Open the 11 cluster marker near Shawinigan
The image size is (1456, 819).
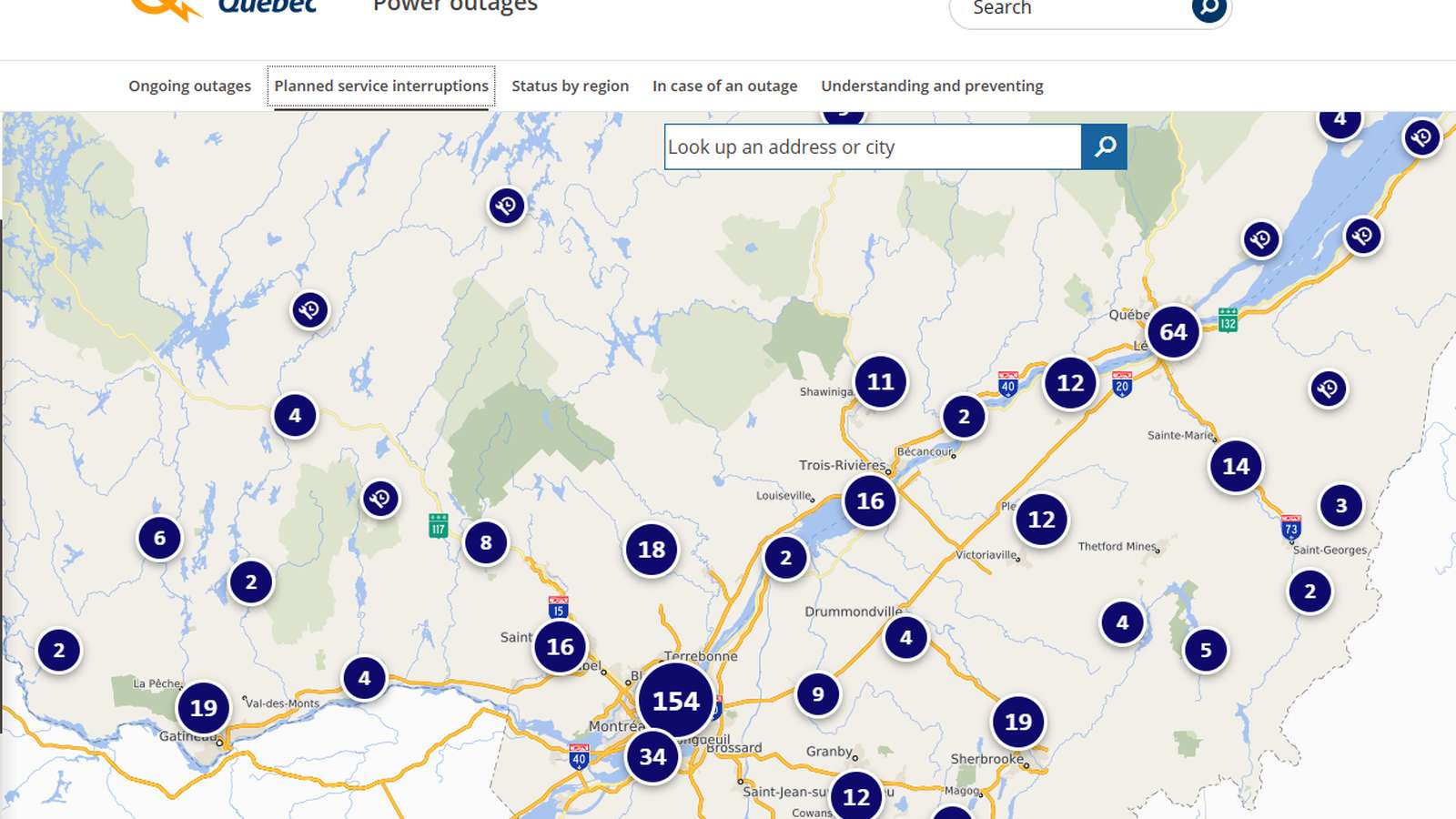click(880, 381)
